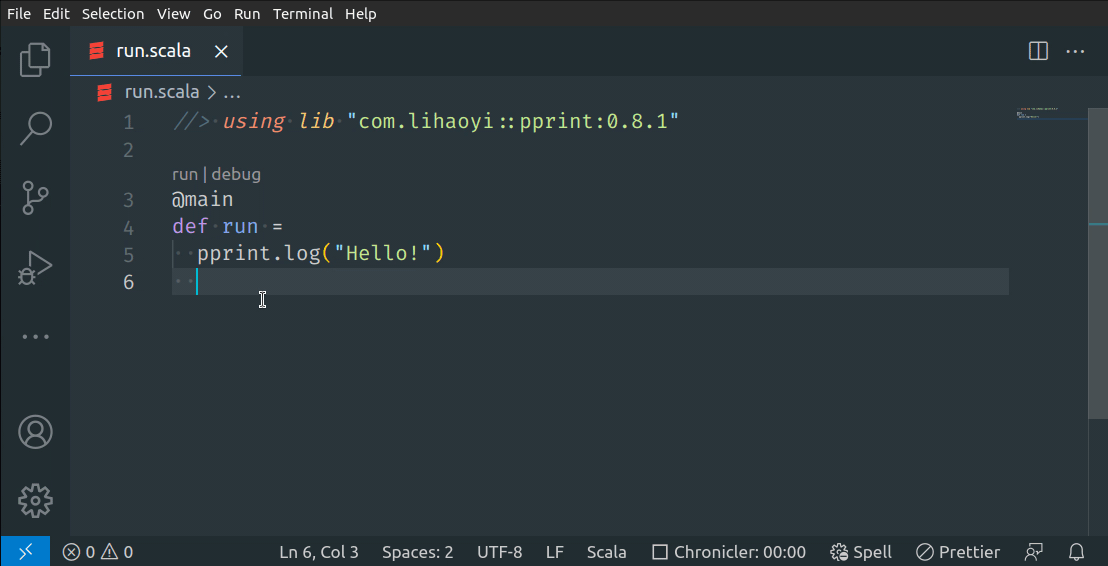
Task: Open the Terminal menu
Action: click(302, 13)
